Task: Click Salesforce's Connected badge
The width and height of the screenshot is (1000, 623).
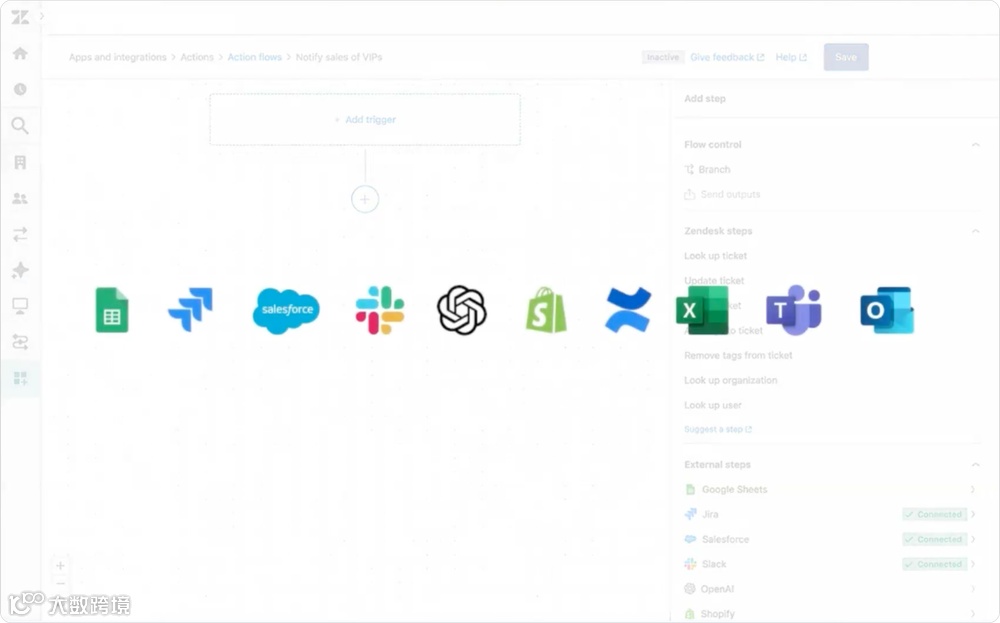Action: coord(934,539)
